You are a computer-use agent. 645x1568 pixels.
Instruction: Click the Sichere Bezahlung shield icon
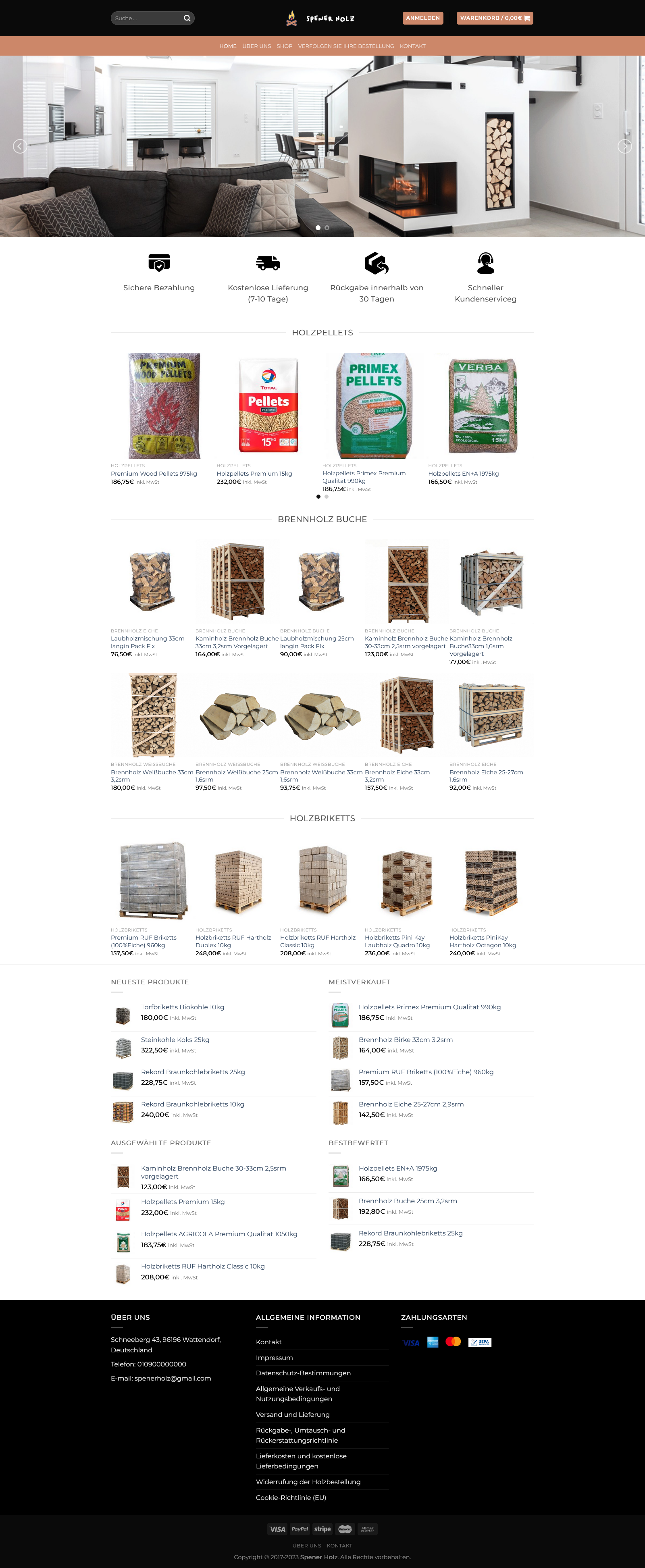click(159, 263)
